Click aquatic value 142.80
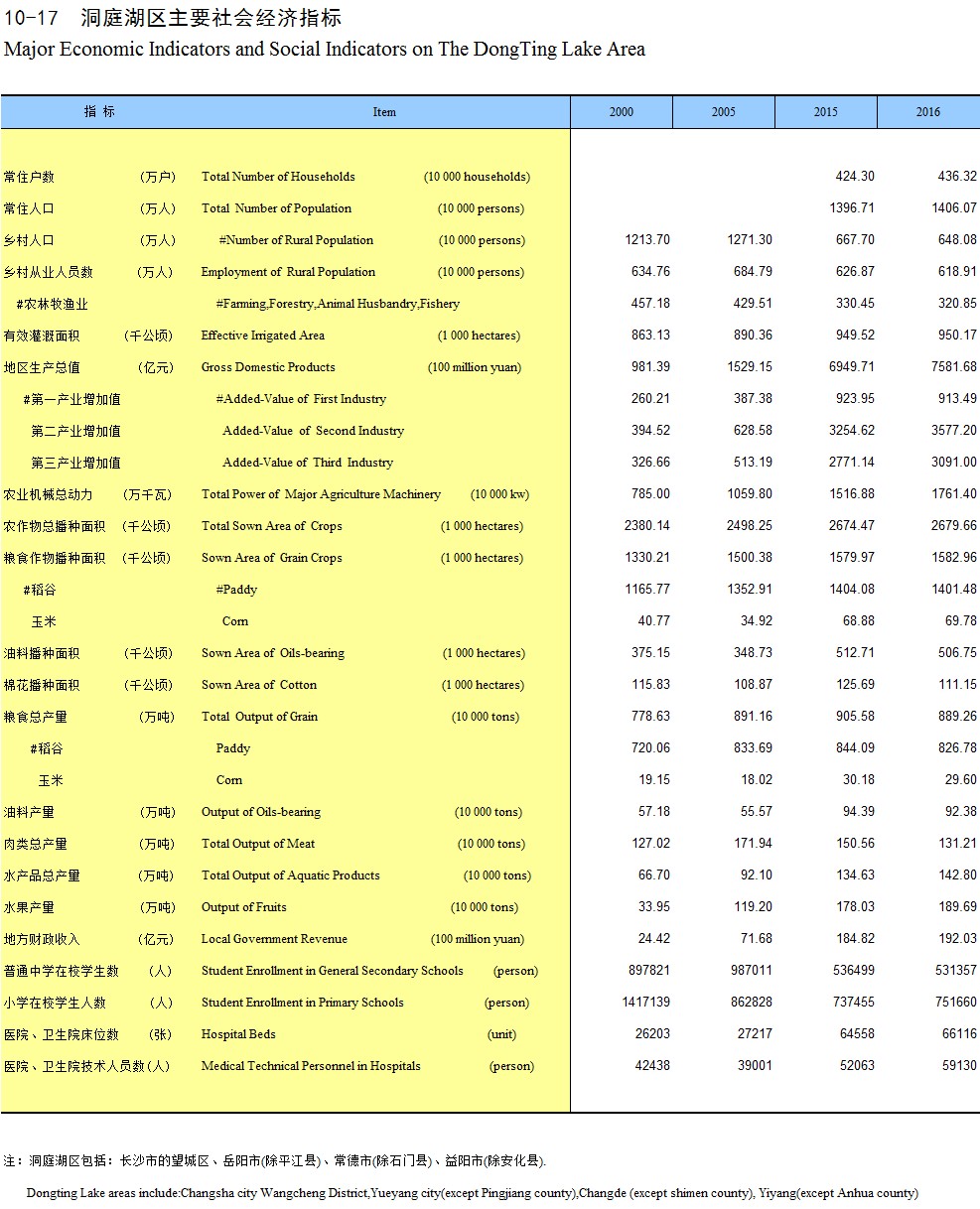This screenshot has height=1209, width=980. [957, 875]
